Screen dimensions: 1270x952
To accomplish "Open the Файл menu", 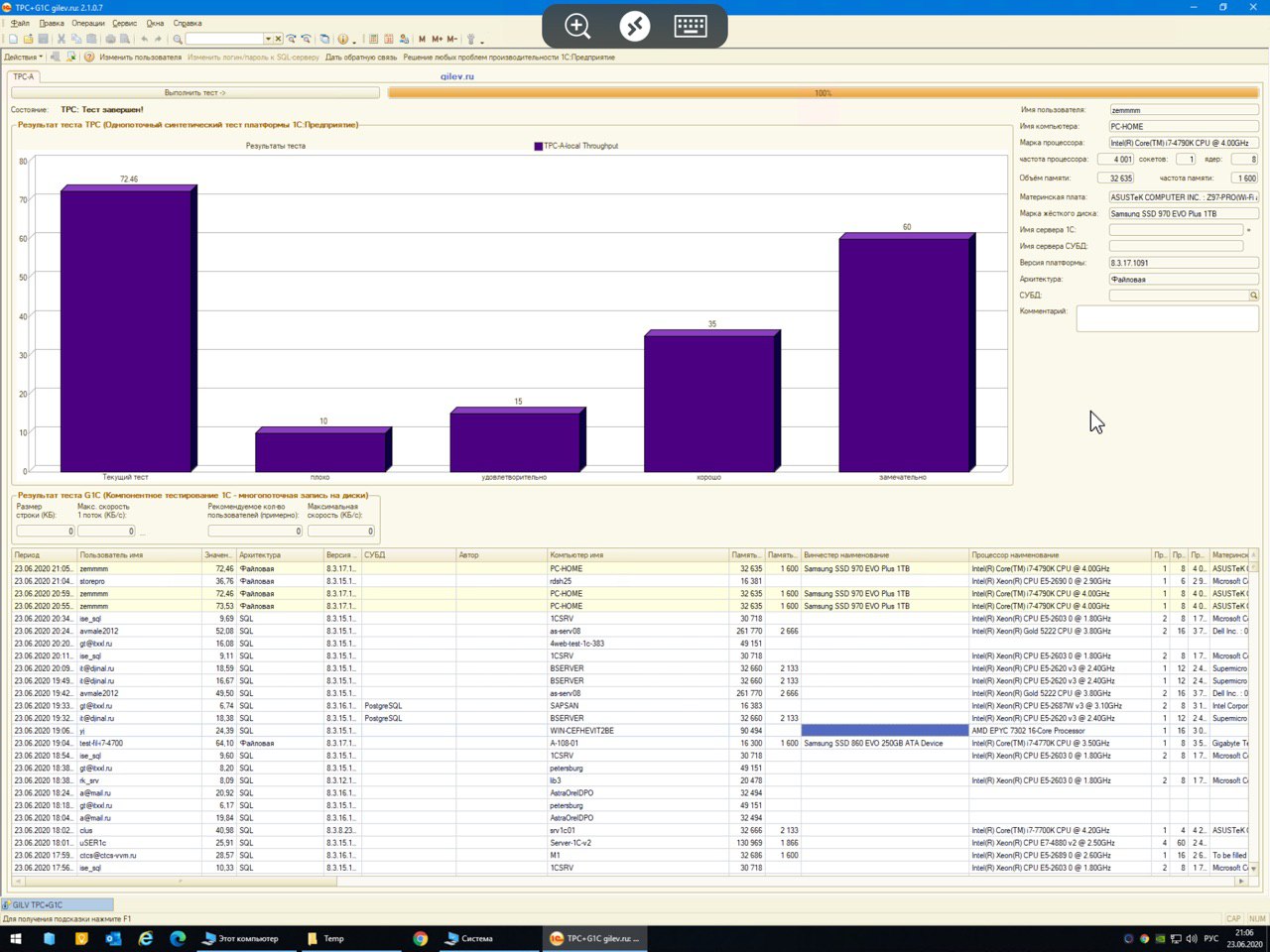I will coord(20,23).
